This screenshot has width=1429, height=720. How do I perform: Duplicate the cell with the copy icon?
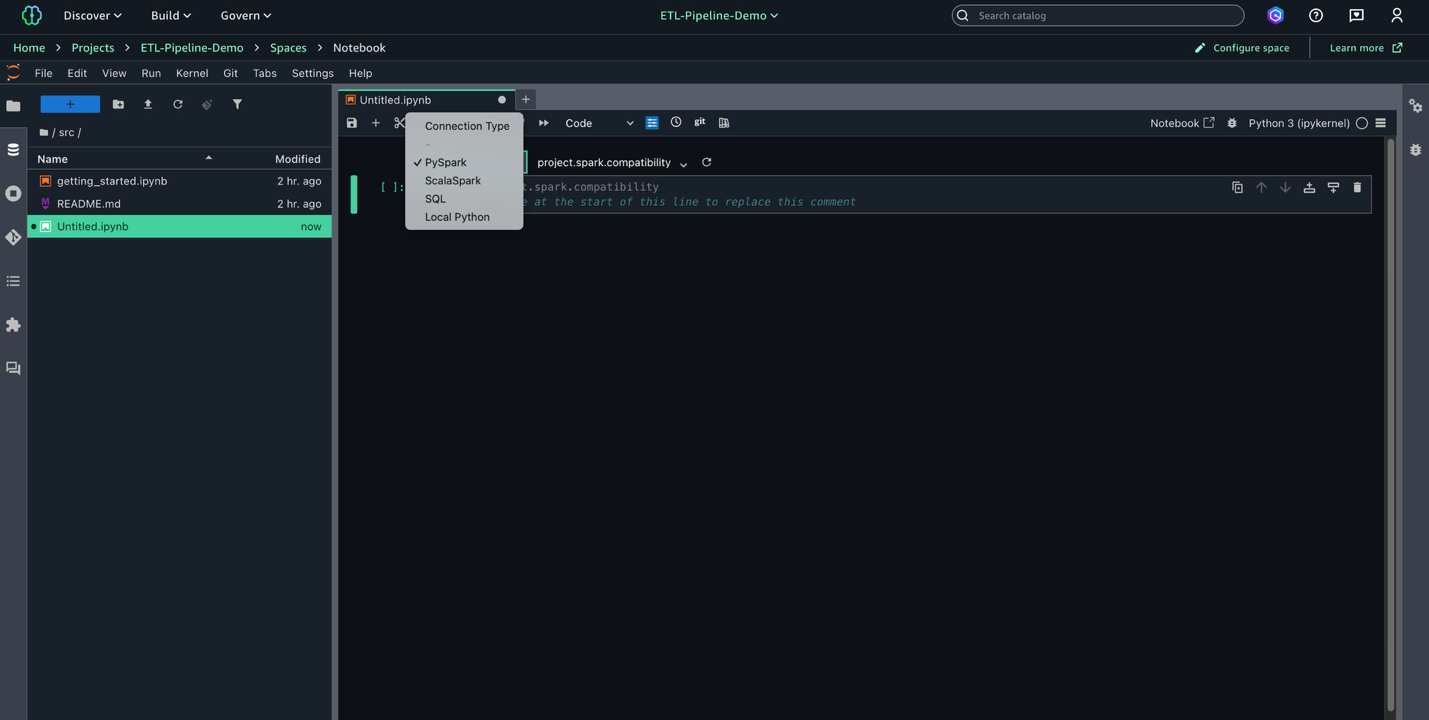pos(1237,187)
